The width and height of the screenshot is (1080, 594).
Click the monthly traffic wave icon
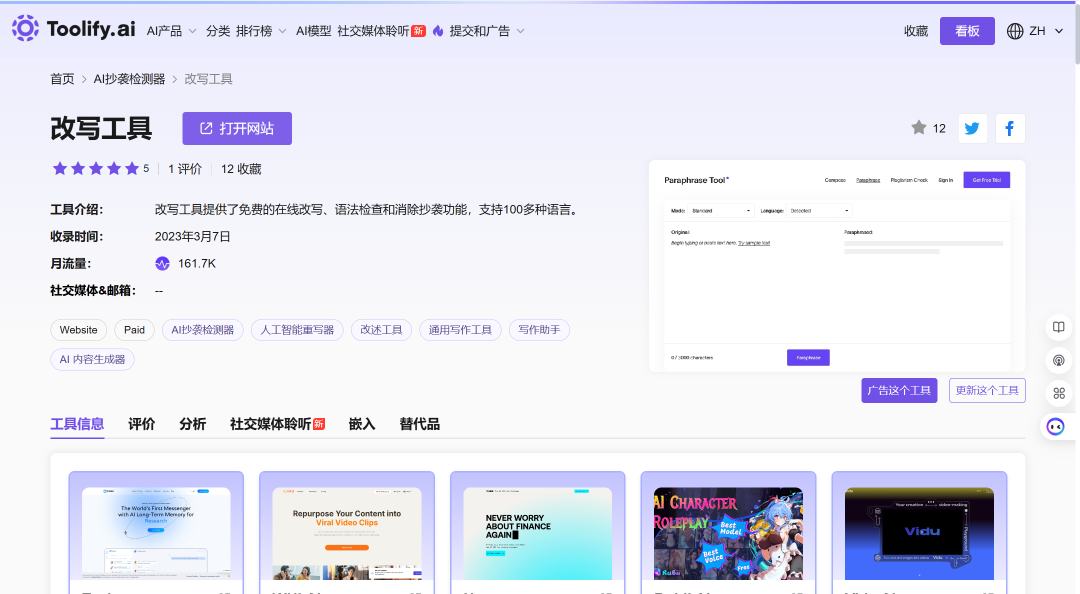pyautogui.click(x=162, y=264)
